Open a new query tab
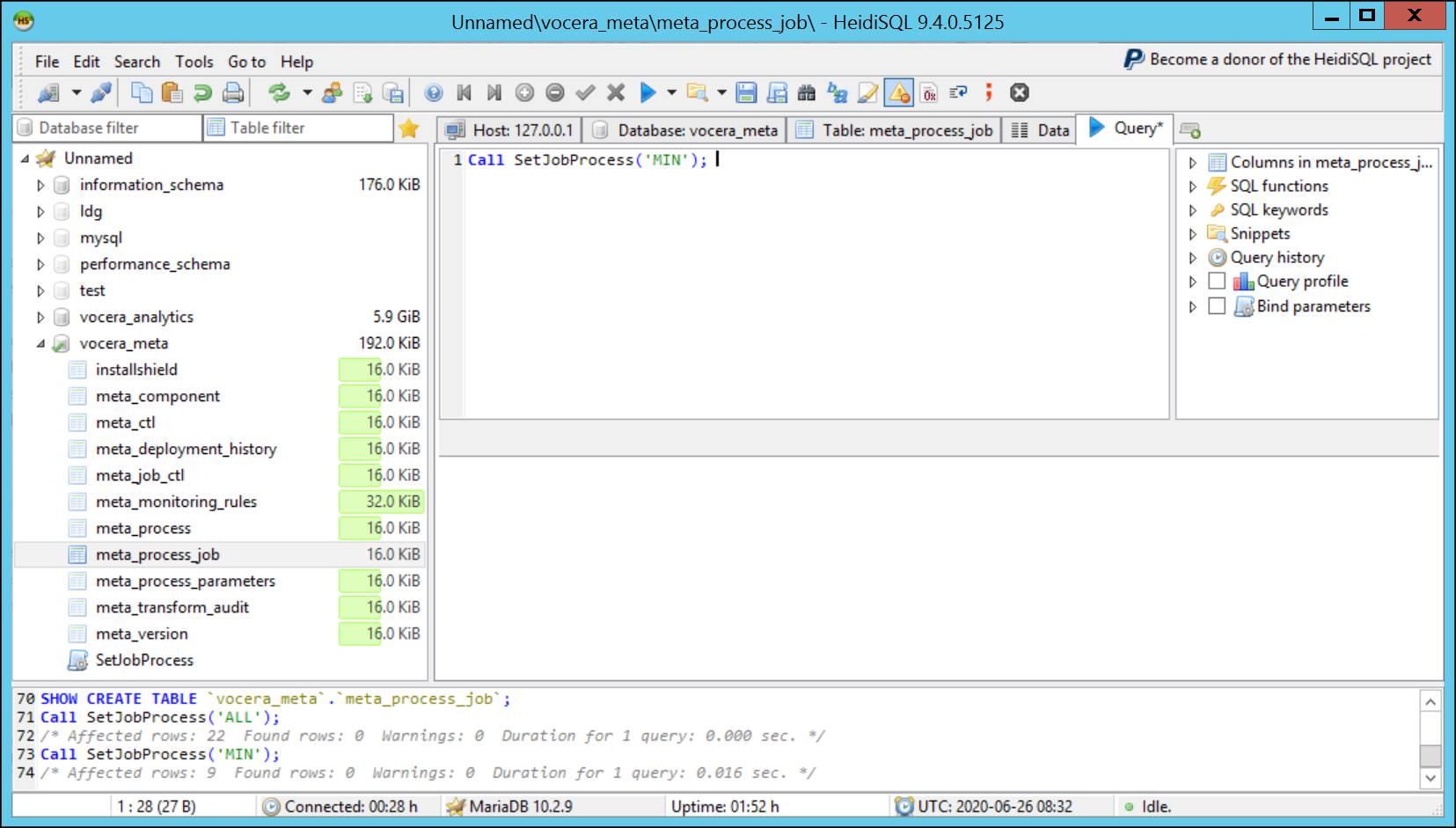The height and width of the screenshot is (828, 1456). point(1190,129)
